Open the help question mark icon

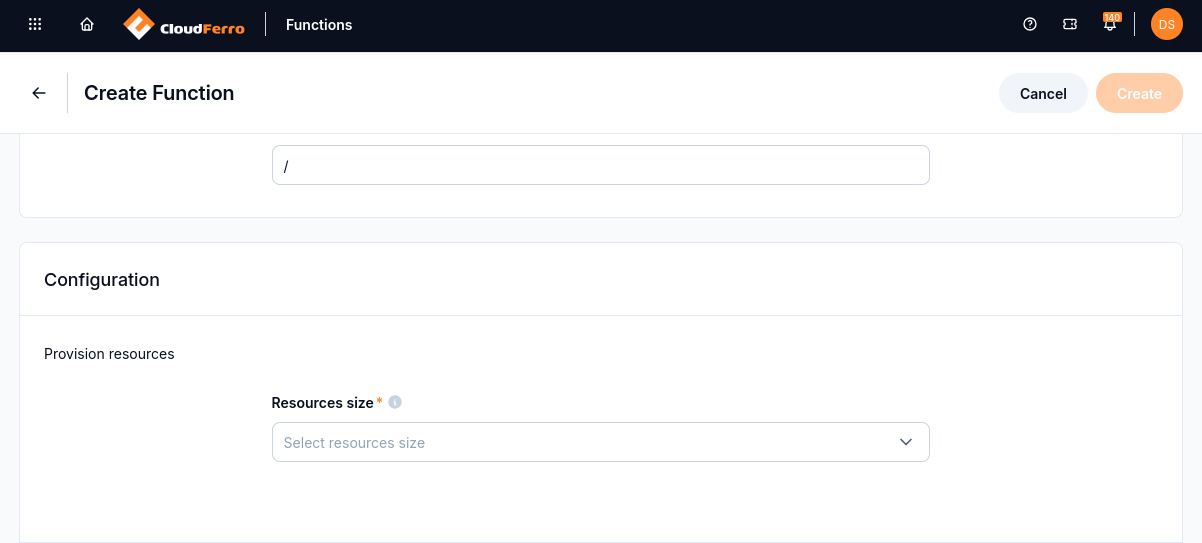click(x=1030, y=25)
